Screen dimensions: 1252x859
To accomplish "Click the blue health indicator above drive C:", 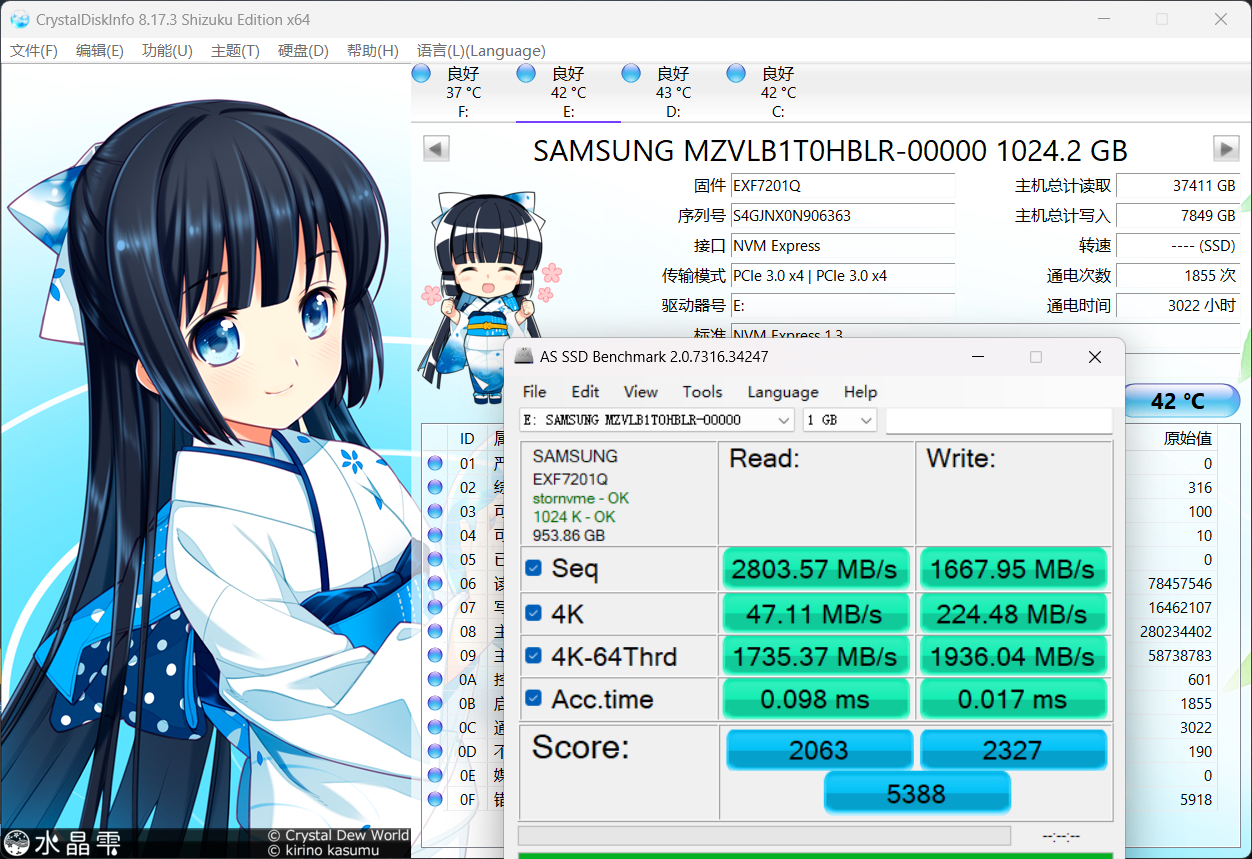I will click(x=735, y=72).
